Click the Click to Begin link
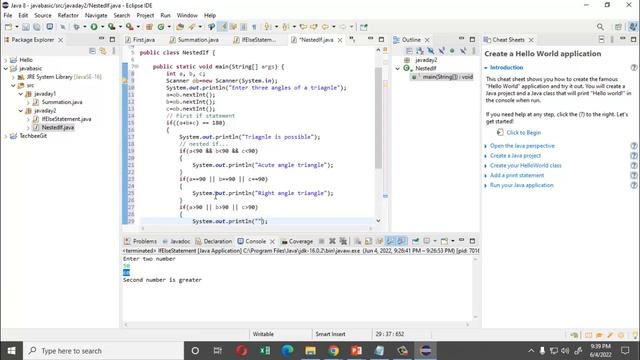The width and height of the screenshot is (640, 360). tap(523, 133)
